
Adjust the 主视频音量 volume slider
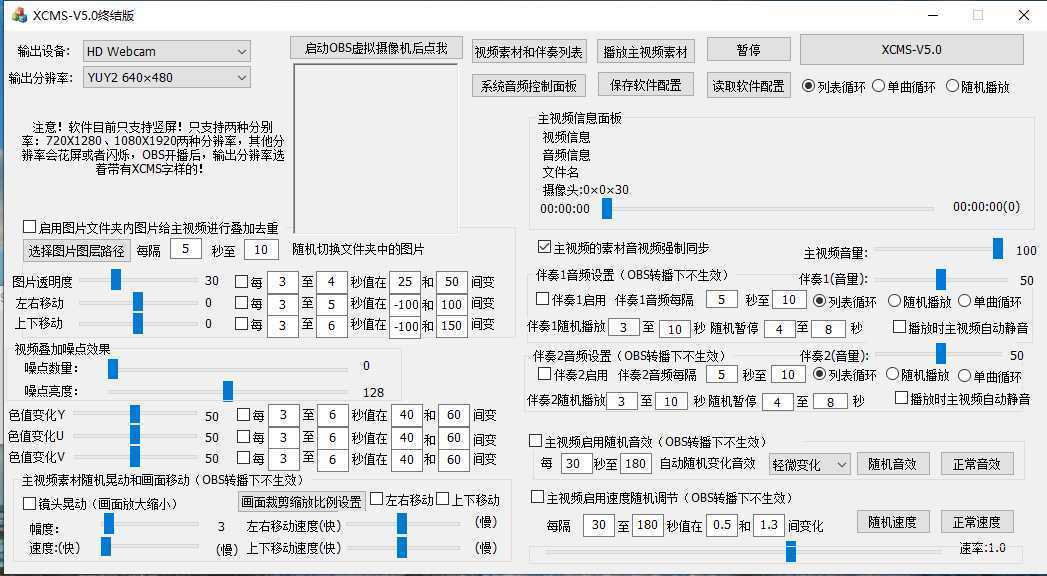[996, 248]
